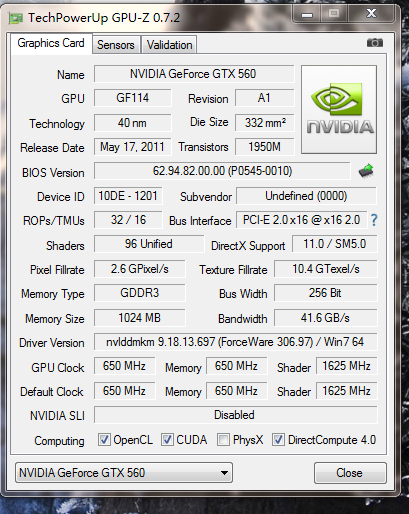The height and width of the screenshot is (514, 409).
Task: Select the Graphics Card tab
Action: (51, 43)
